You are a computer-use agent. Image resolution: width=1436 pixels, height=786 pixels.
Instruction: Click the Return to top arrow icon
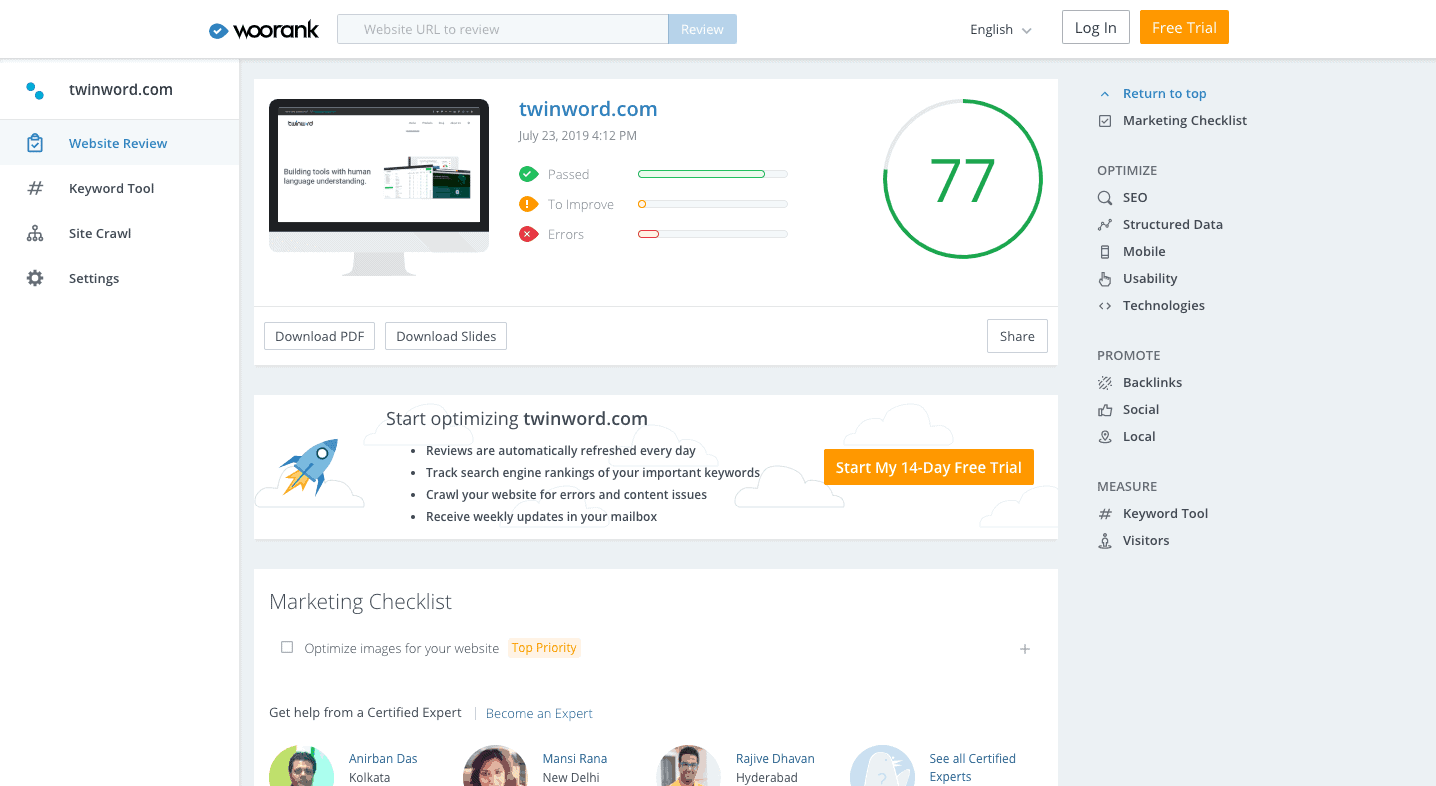tap(1105, 94)
